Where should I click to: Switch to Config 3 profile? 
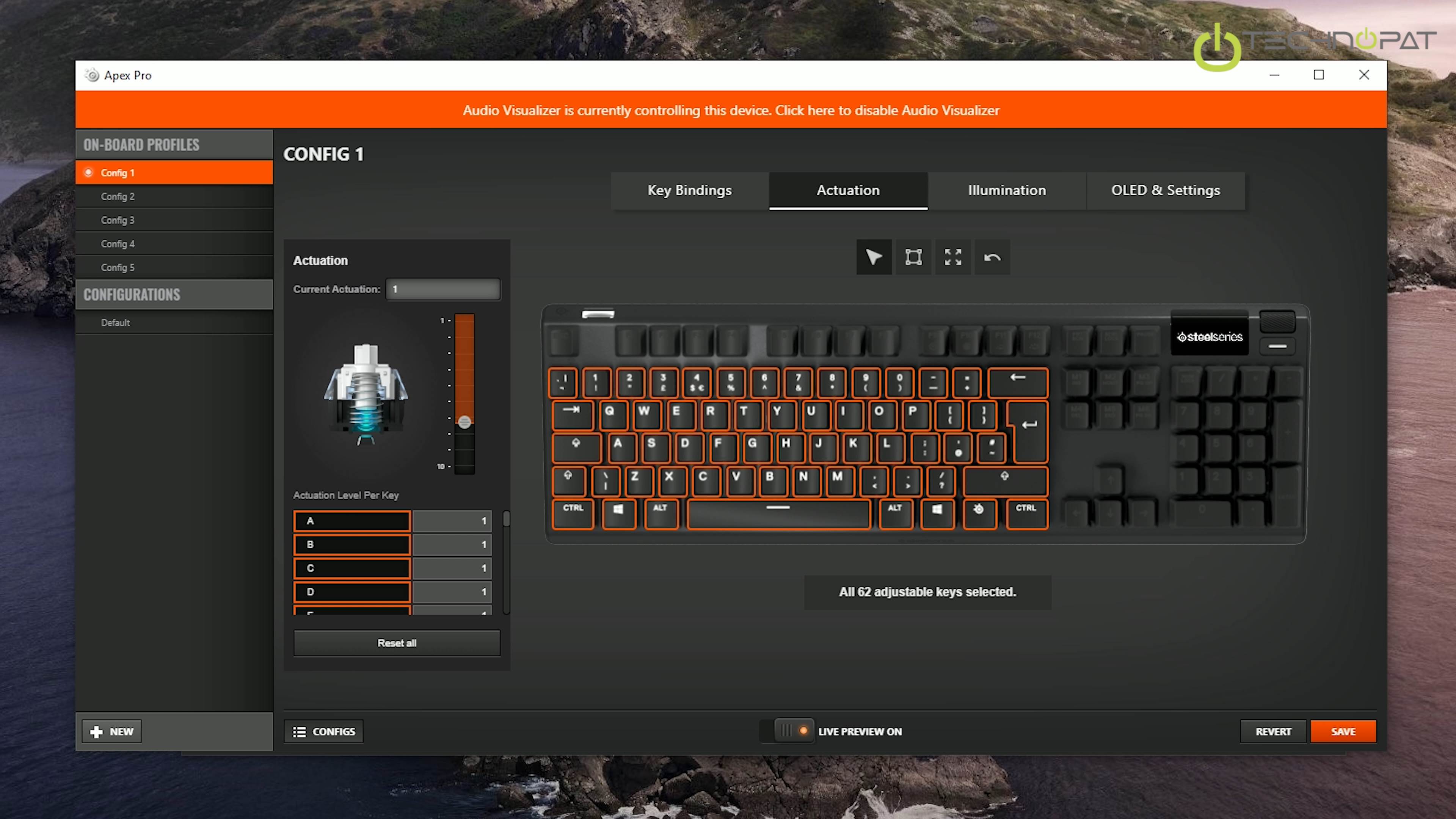pyautogui.click(x=174, y=220)
